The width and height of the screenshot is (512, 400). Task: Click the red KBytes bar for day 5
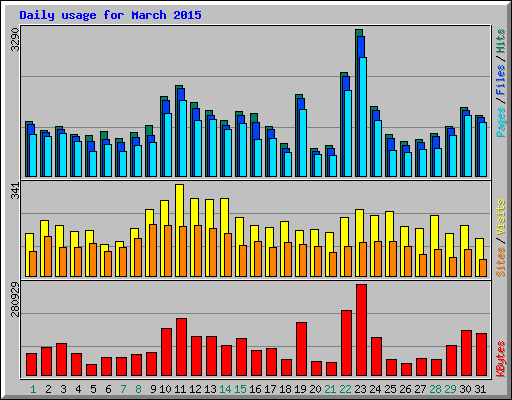point(91,370)
